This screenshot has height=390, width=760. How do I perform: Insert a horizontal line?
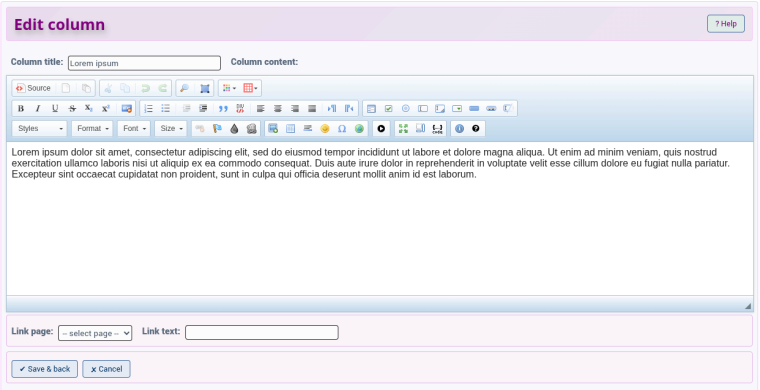click(x=307, y=128)
